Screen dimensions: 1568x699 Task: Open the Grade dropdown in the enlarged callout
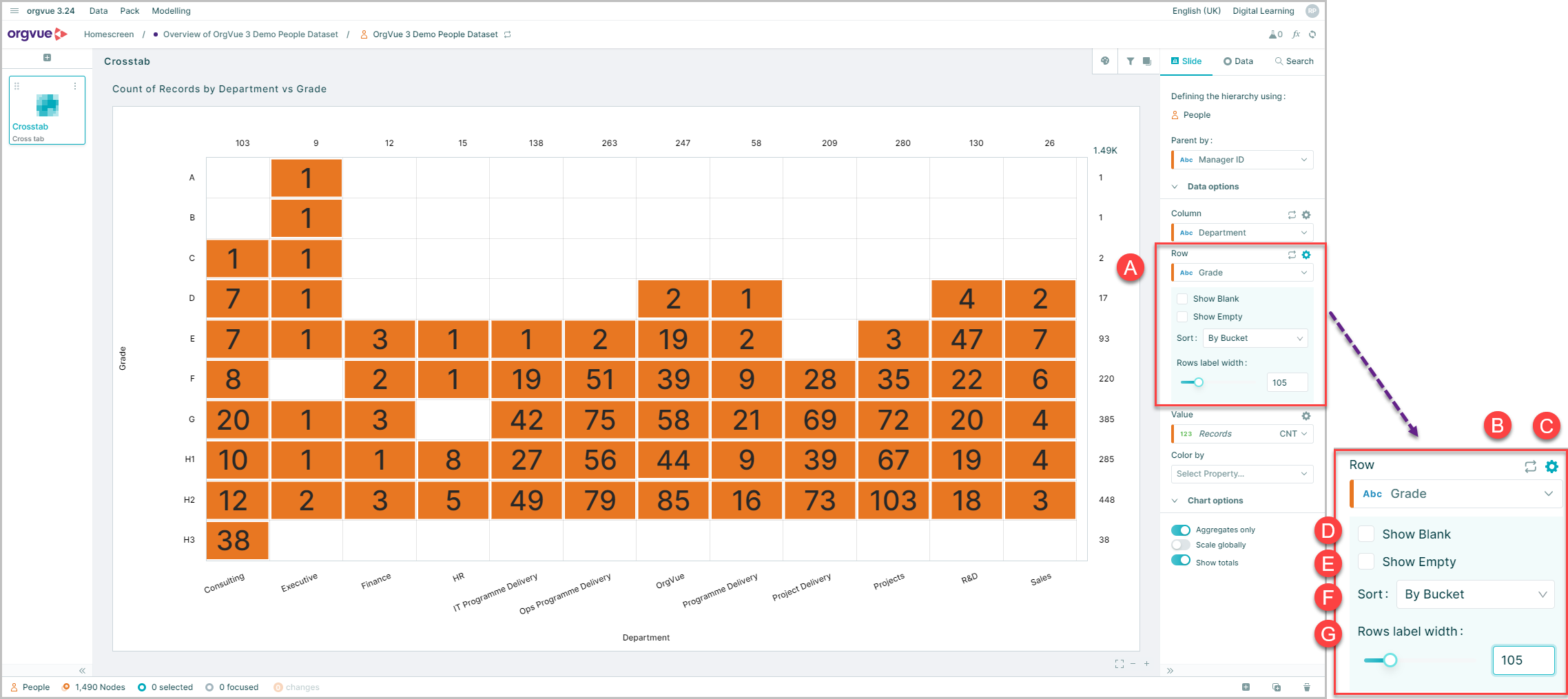[1456, 494]
